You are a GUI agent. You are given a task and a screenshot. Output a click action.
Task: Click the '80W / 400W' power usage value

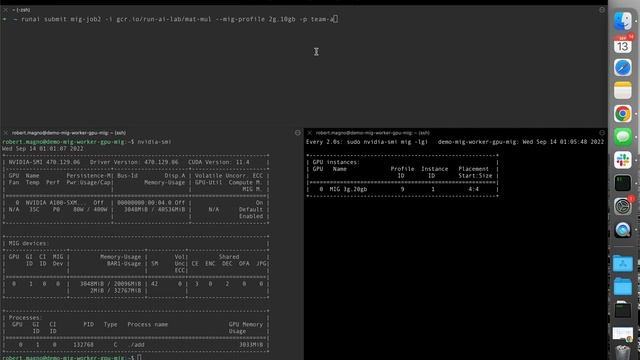tap(90, 209)
